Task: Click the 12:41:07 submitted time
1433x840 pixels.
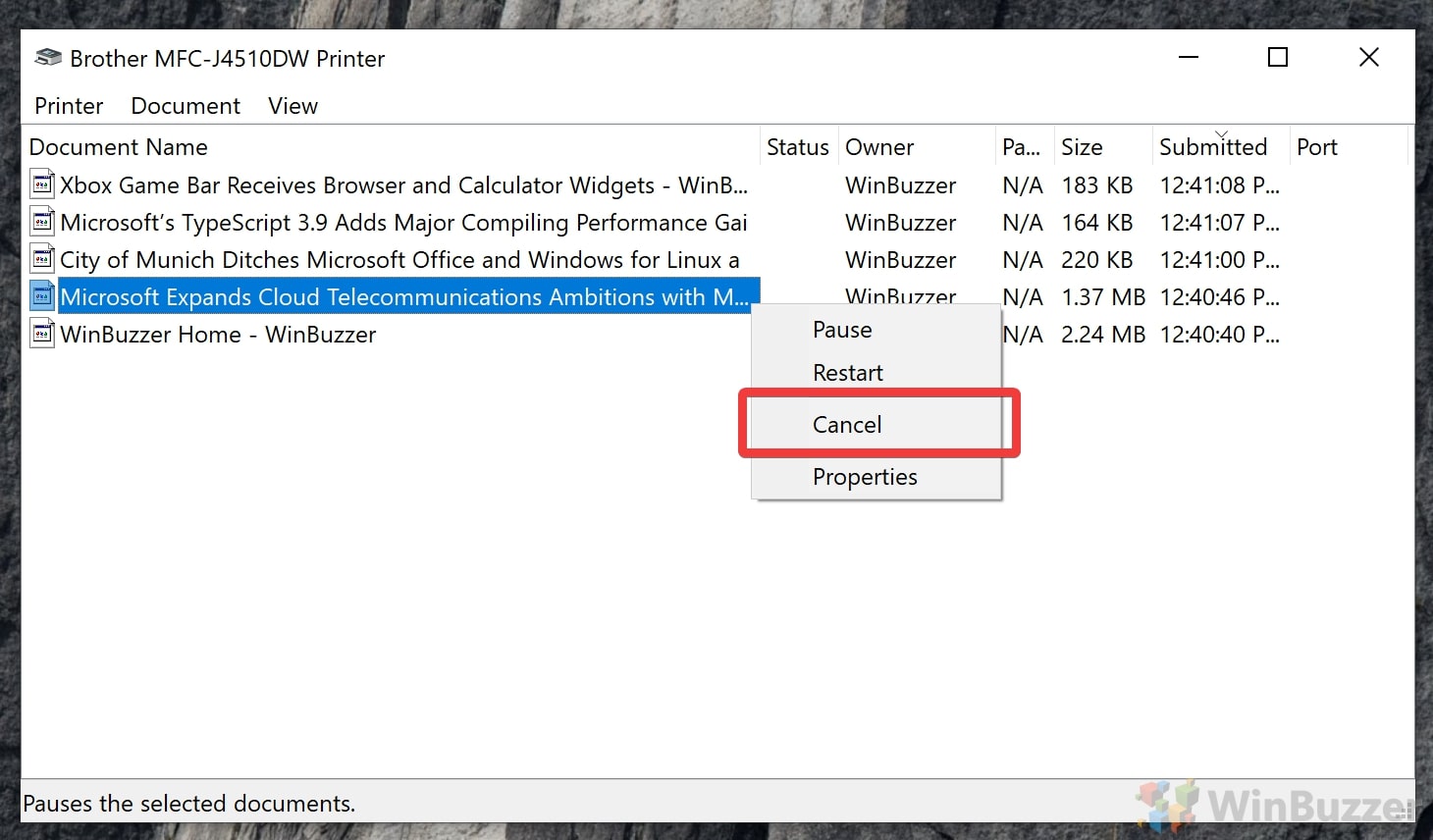Action: [x=1219, y=223]
